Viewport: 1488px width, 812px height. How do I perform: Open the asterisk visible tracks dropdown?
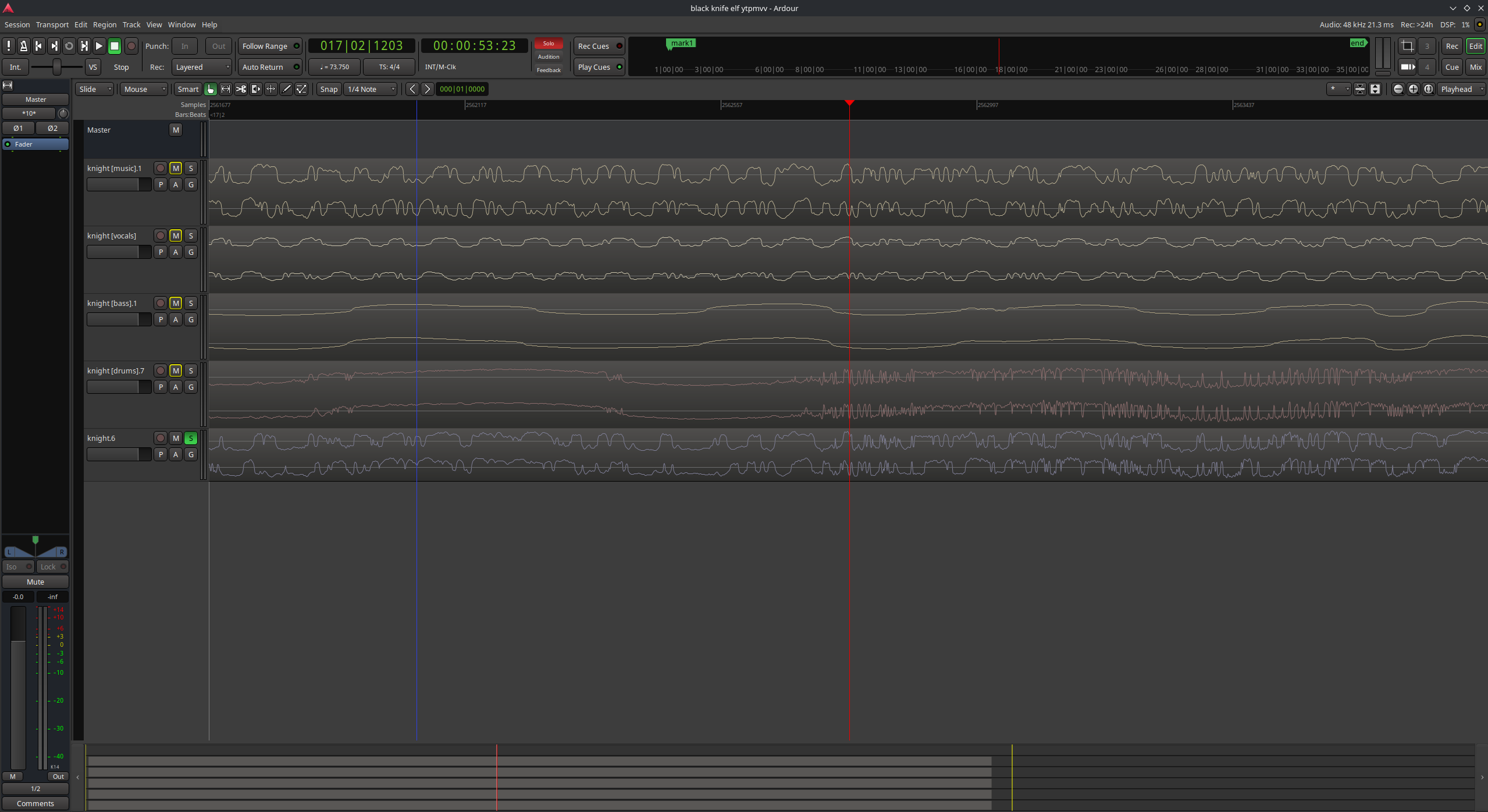click(x=1339, y=89)
